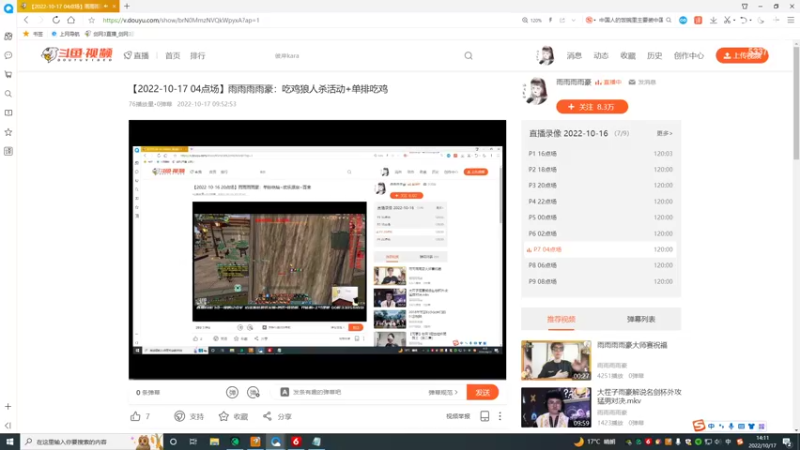This screenshot has width=800, height=450.
Task: Play episode P4 22点场
Action: click(601, 202)
